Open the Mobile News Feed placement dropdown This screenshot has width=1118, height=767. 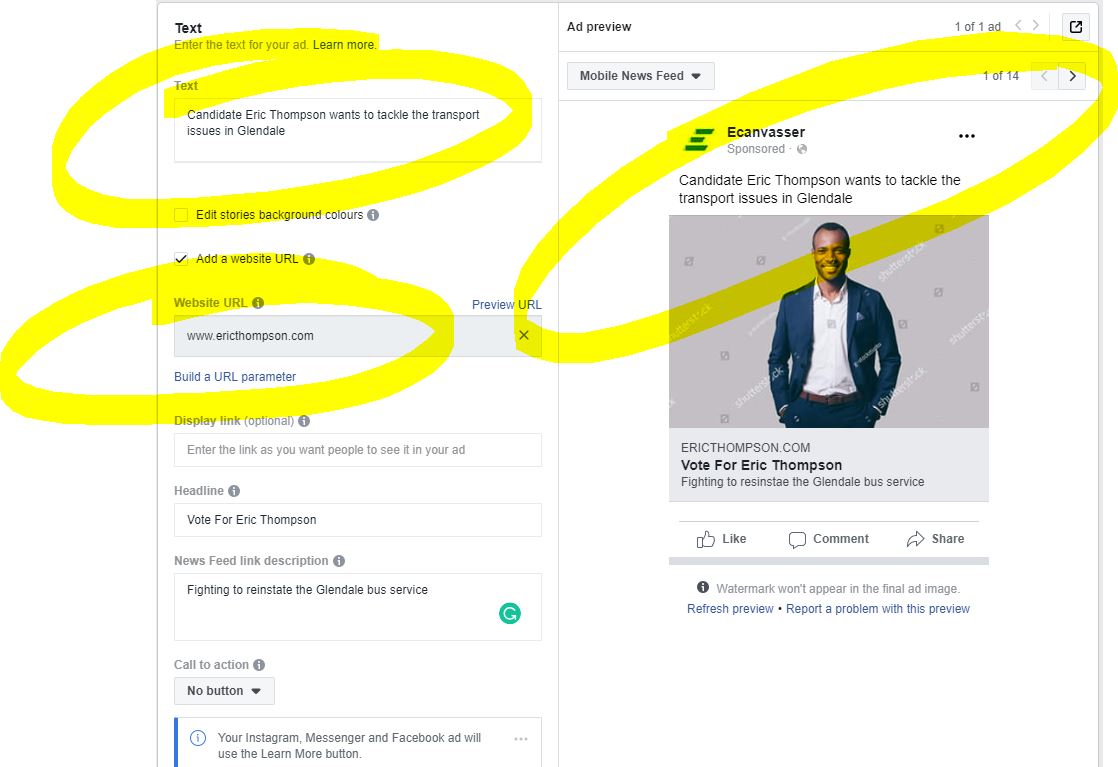pyautogui.click(x=640, y=76)
